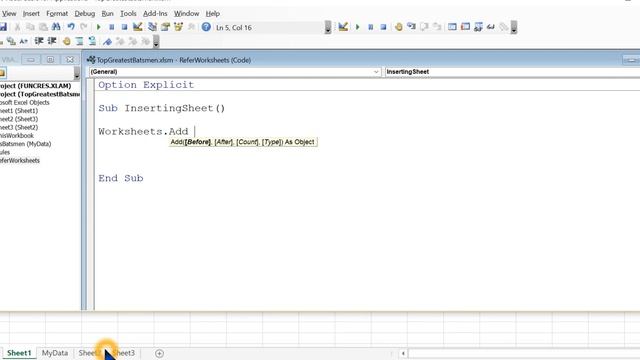Image resolution: width=640 pixels, height=360 pixels.
Task: Open the Immediate Window icon
Action: click(x=465, y=27)
